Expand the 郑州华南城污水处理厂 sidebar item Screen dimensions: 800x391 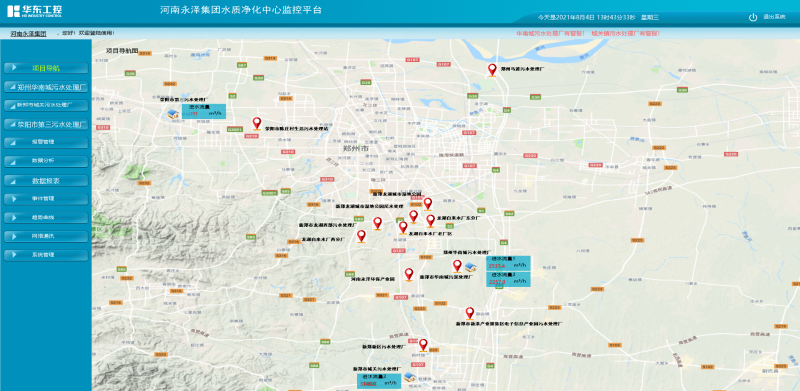click(46, 87)
